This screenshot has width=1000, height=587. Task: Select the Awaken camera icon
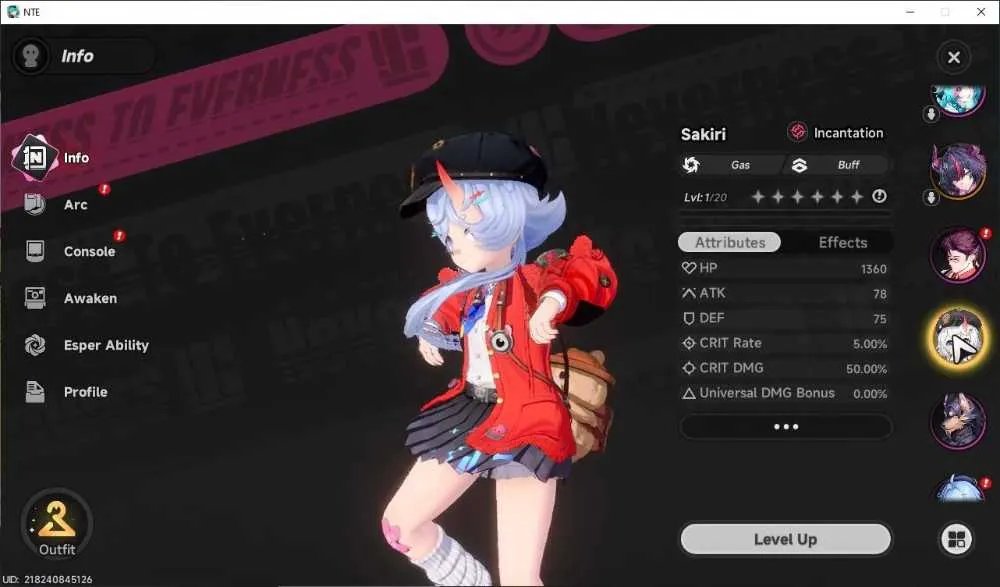(x=35, y=298)
